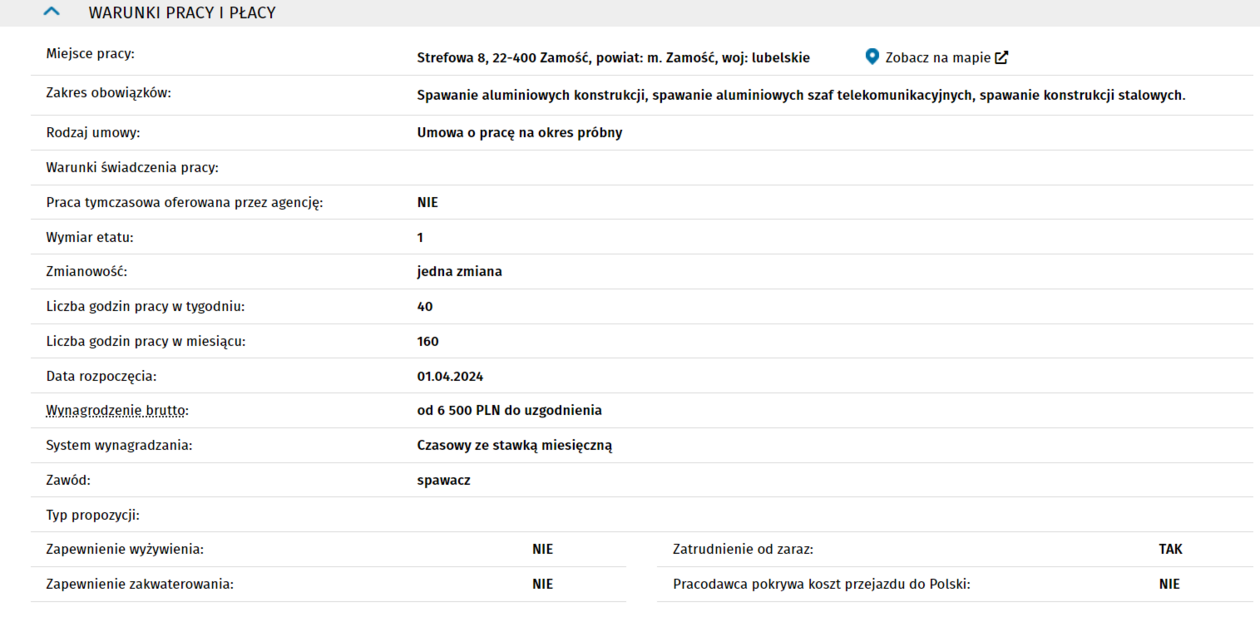1260x622 pixels.
Task: Click the monthly hours value 160
Action: click(427, 342)
